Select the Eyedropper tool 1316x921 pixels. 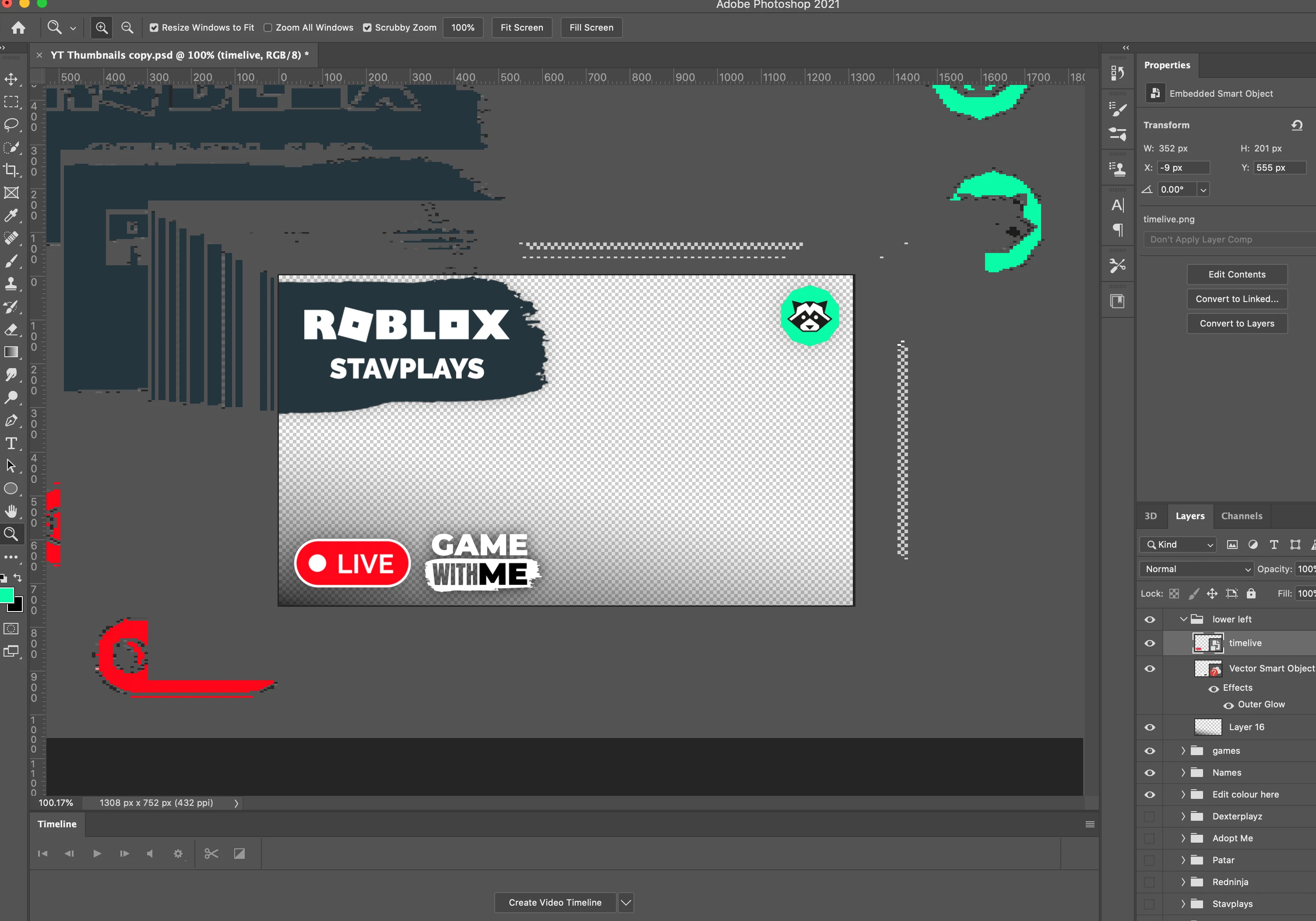point(11,215)
